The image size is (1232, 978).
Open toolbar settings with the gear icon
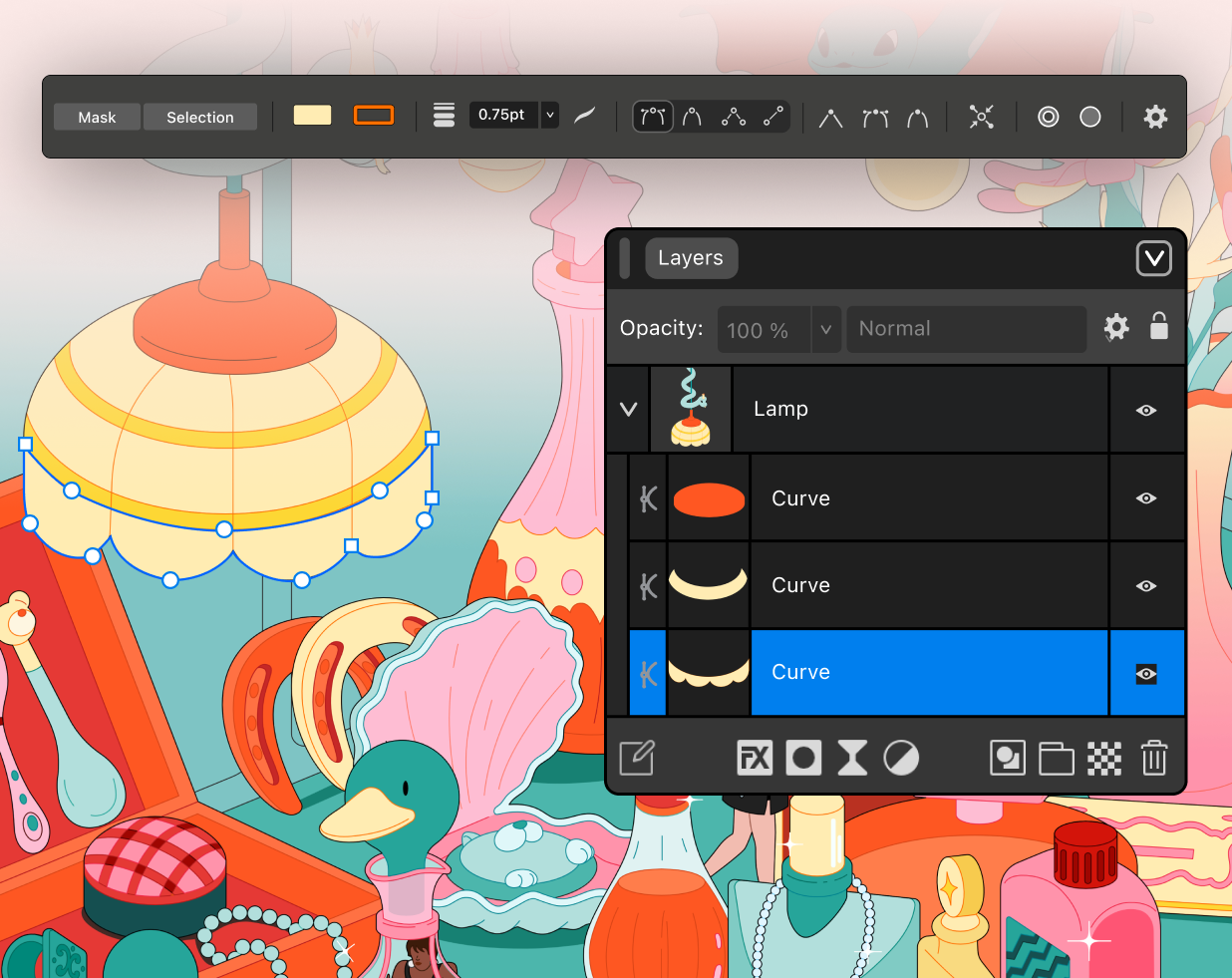[1155, 117]
